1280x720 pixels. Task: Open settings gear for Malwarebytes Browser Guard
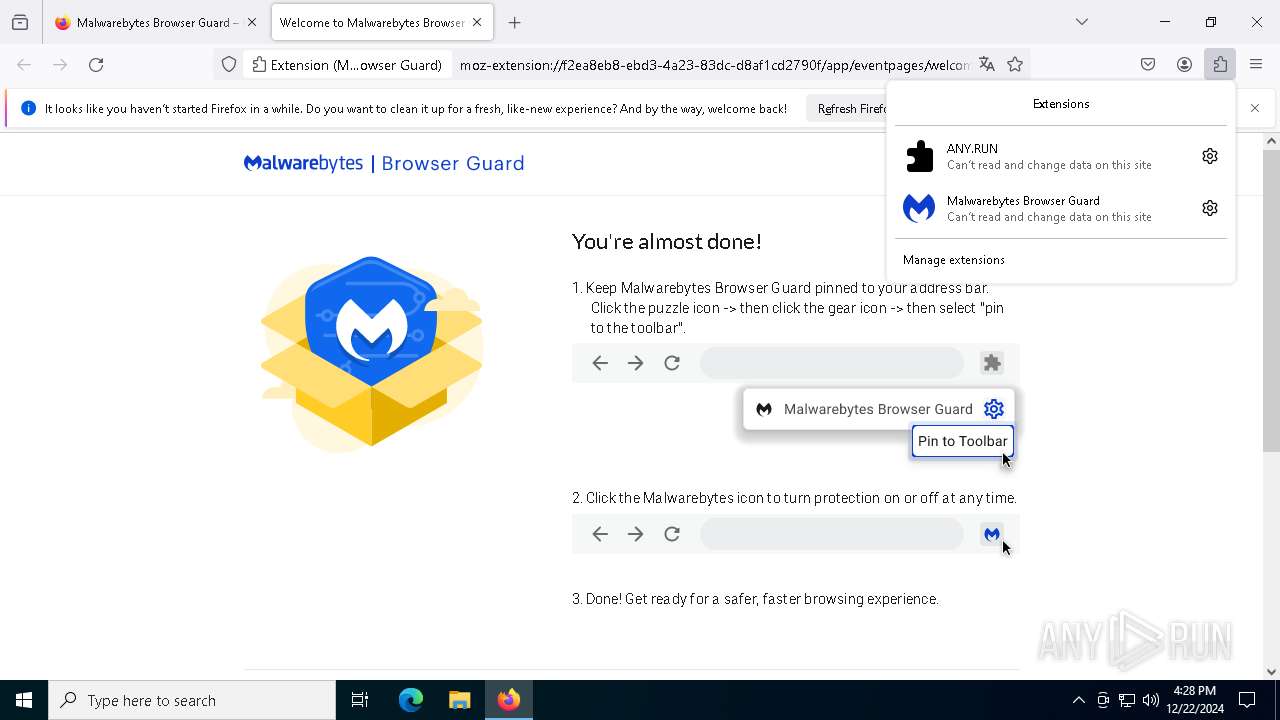[1210, 208]
